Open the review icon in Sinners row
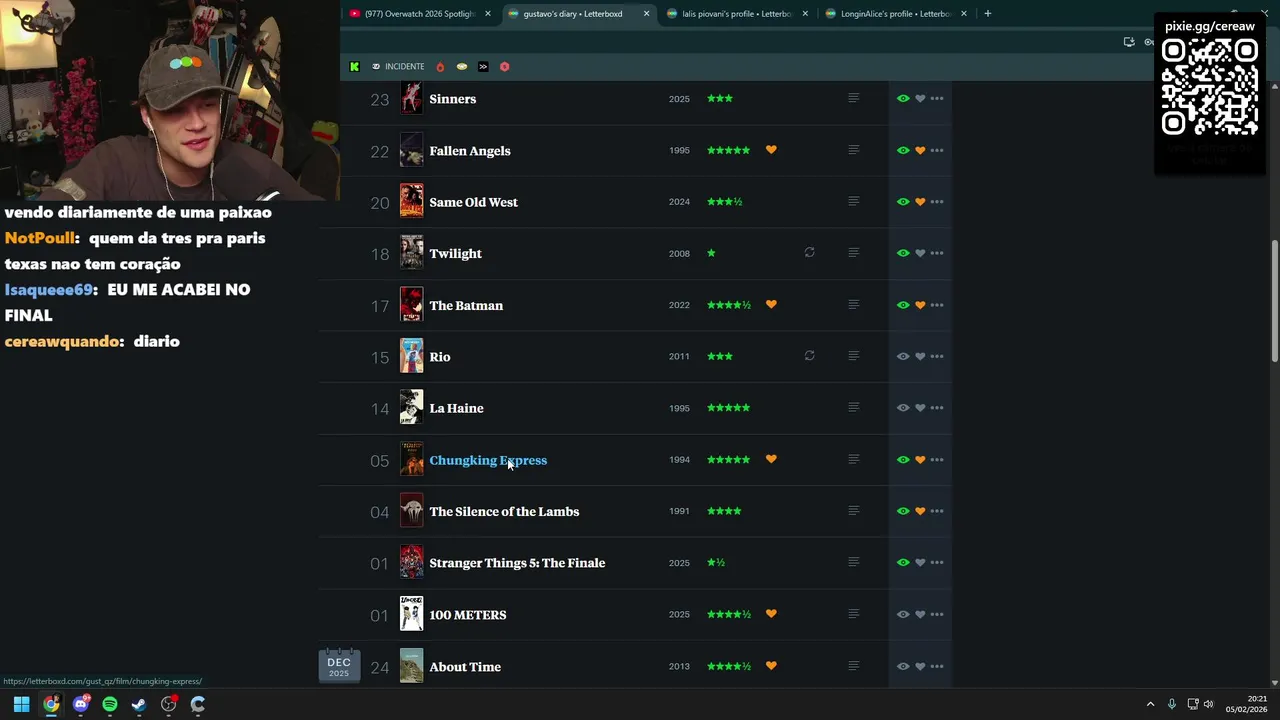The width and height of the screenshot is (1280, 720). (853, 98)
